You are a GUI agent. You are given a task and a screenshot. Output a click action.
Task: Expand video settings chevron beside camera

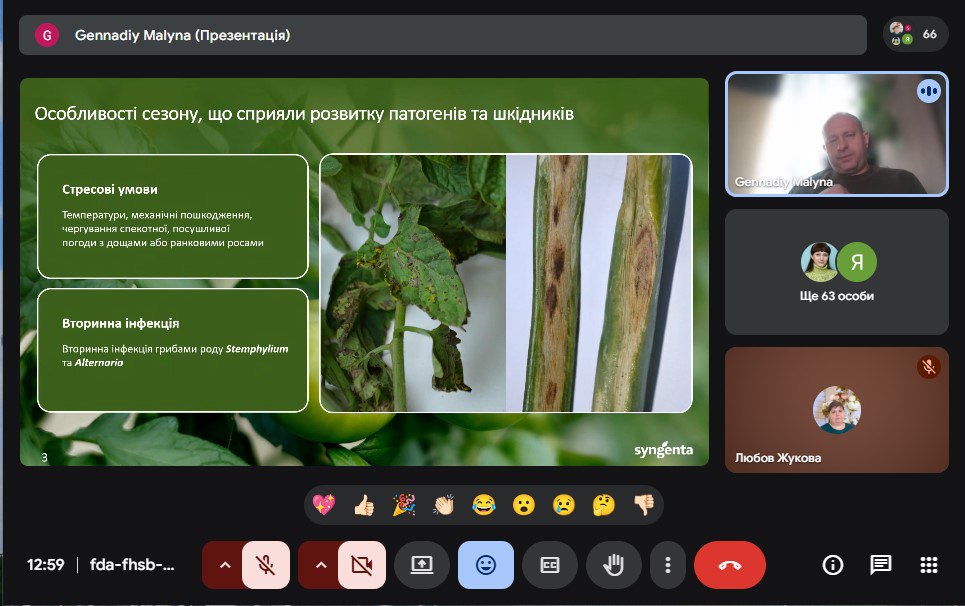[x=320, y=565]
